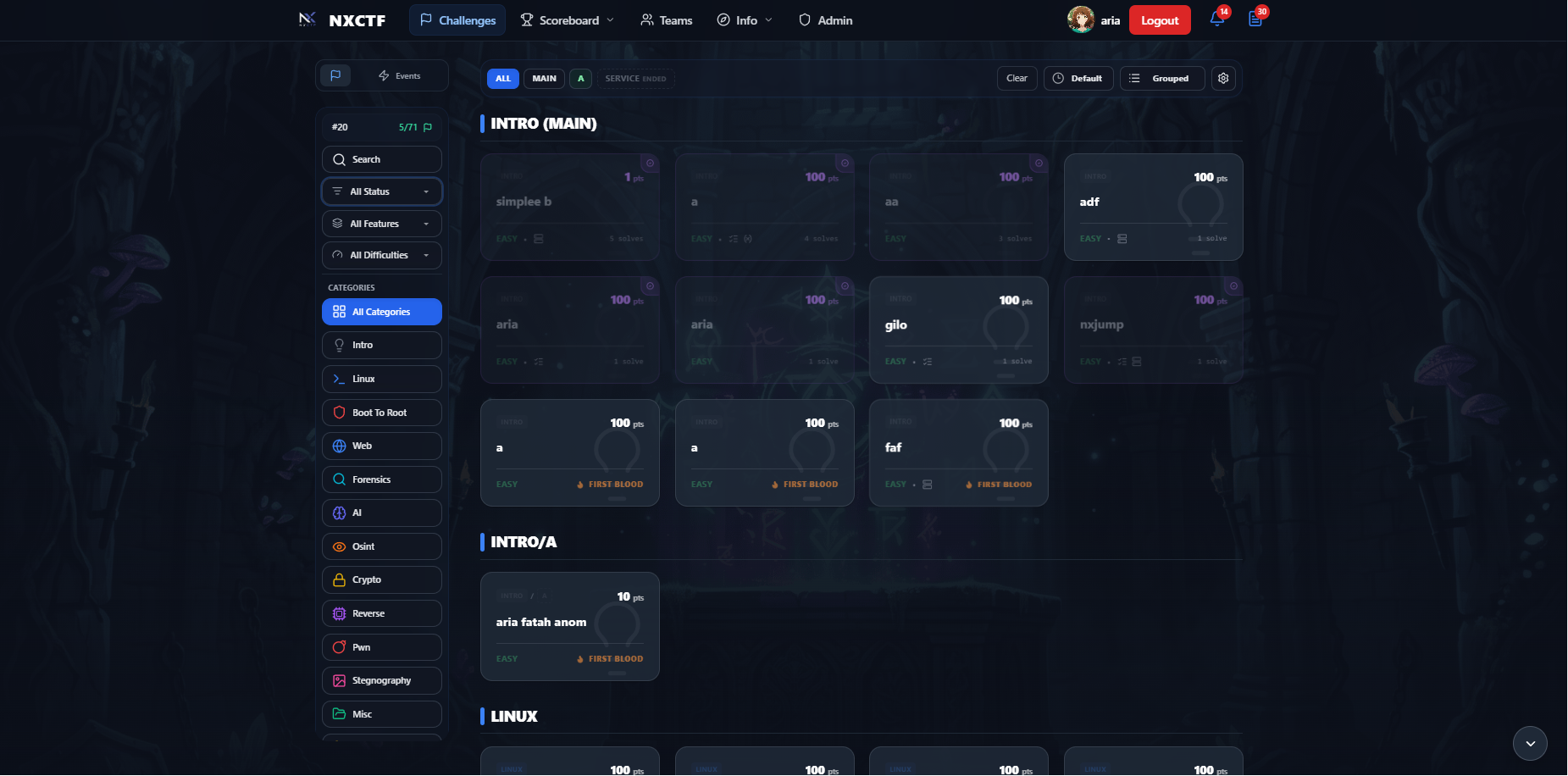Screen dimensions: 1568x776
Task: Toggle the Default sort order button
Action: [1078, 78]
